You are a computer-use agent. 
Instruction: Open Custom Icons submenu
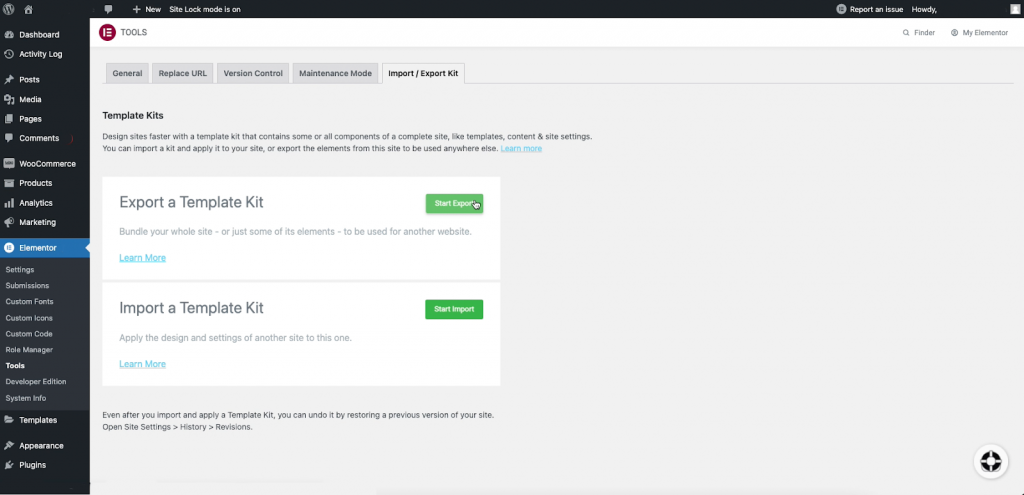(29, 318)
